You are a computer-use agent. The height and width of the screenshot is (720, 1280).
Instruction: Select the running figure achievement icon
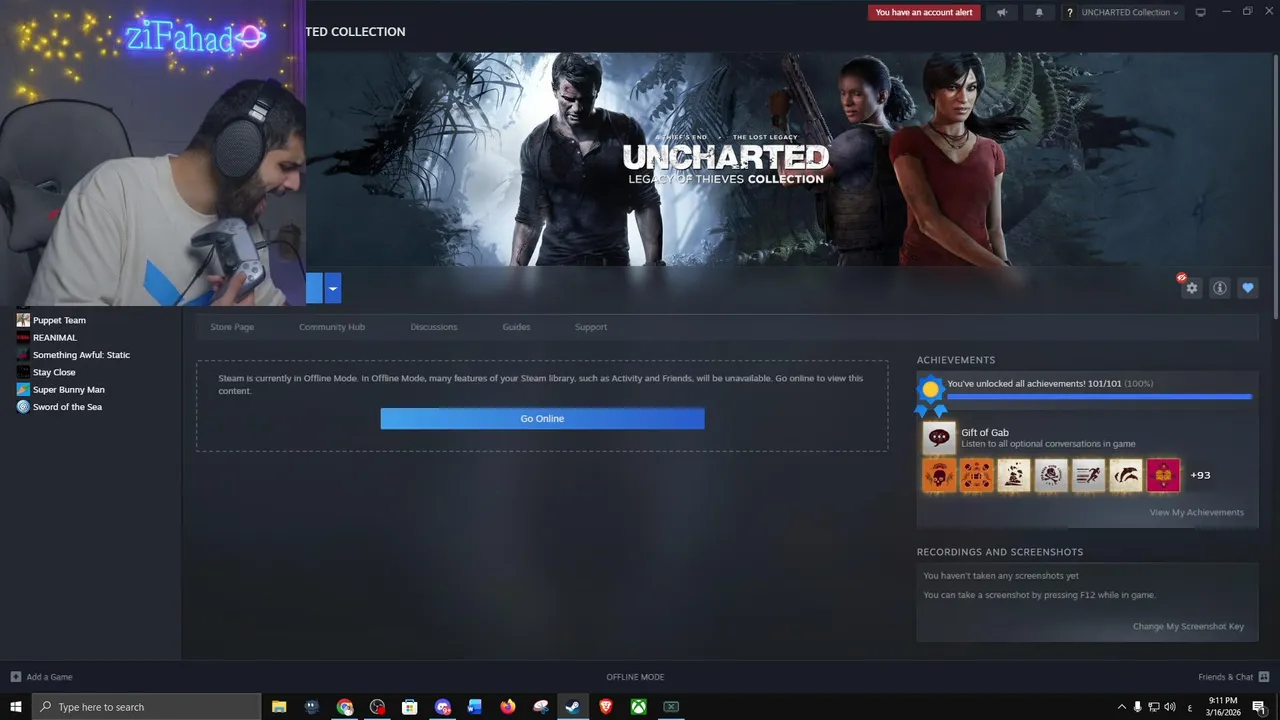pyautogui.click(x=1089, y=475)
